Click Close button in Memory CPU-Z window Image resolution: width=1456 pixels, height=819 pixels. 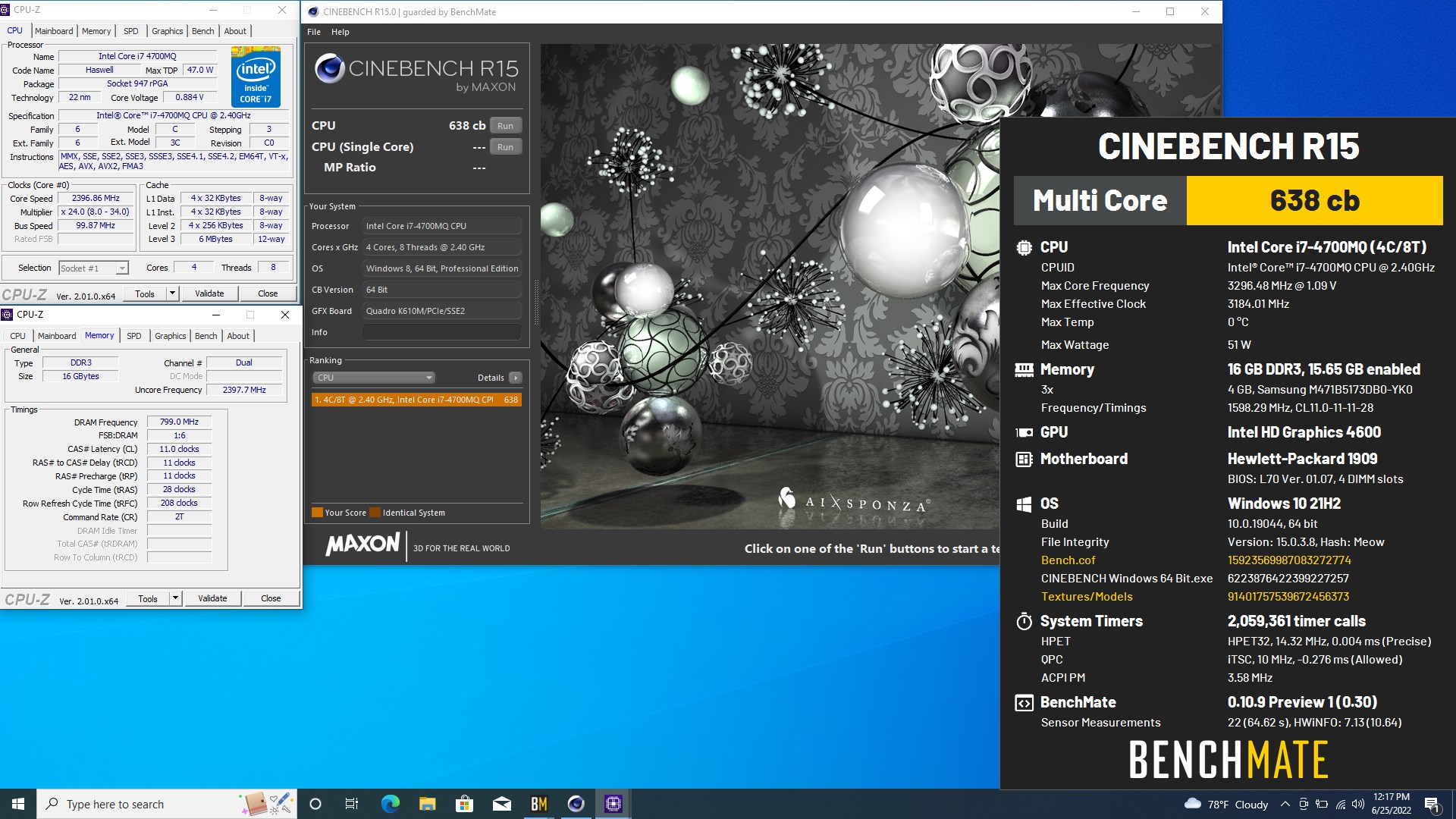[x=271, y=598]
